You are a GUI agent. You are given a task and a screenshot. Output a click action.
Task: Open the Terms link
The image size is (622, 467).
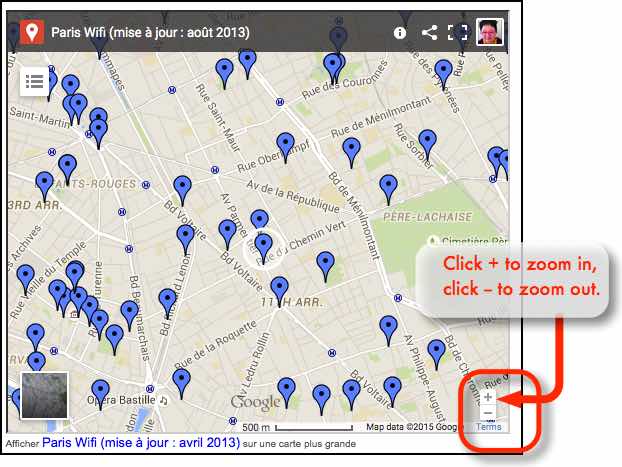(489, 427)
